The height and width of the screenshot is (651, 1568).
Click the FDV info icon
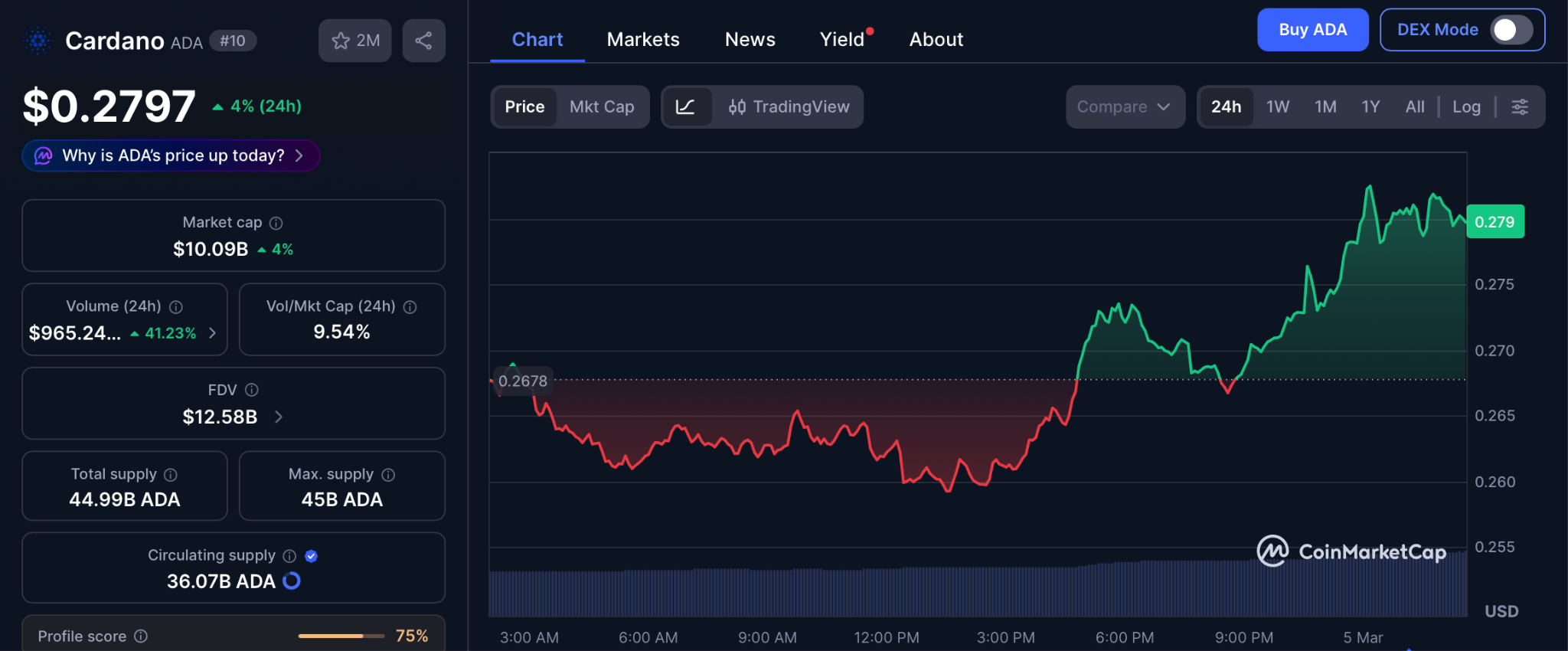[x=252, y=390]
